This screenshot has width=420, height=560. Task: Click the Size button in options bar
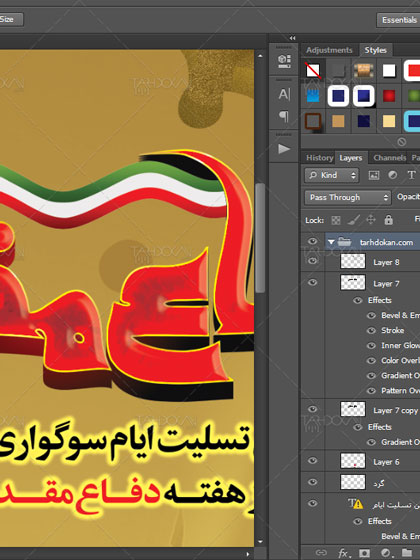pyautogui.click(x=11, y=19)
